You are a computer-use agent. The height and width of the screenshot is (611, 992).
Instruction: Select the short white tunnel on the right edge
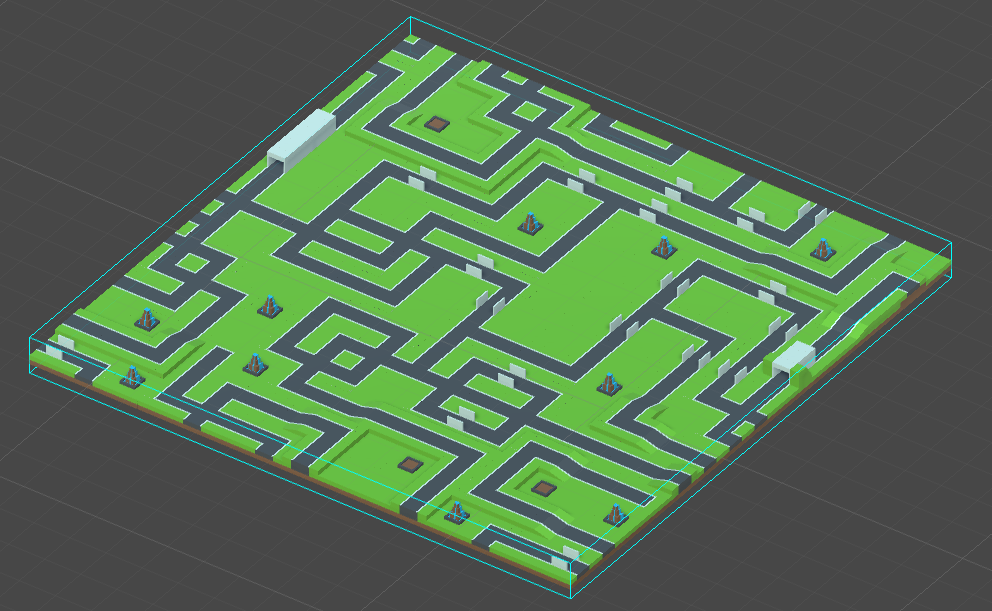pyautogui.click(x=794, y=359)
